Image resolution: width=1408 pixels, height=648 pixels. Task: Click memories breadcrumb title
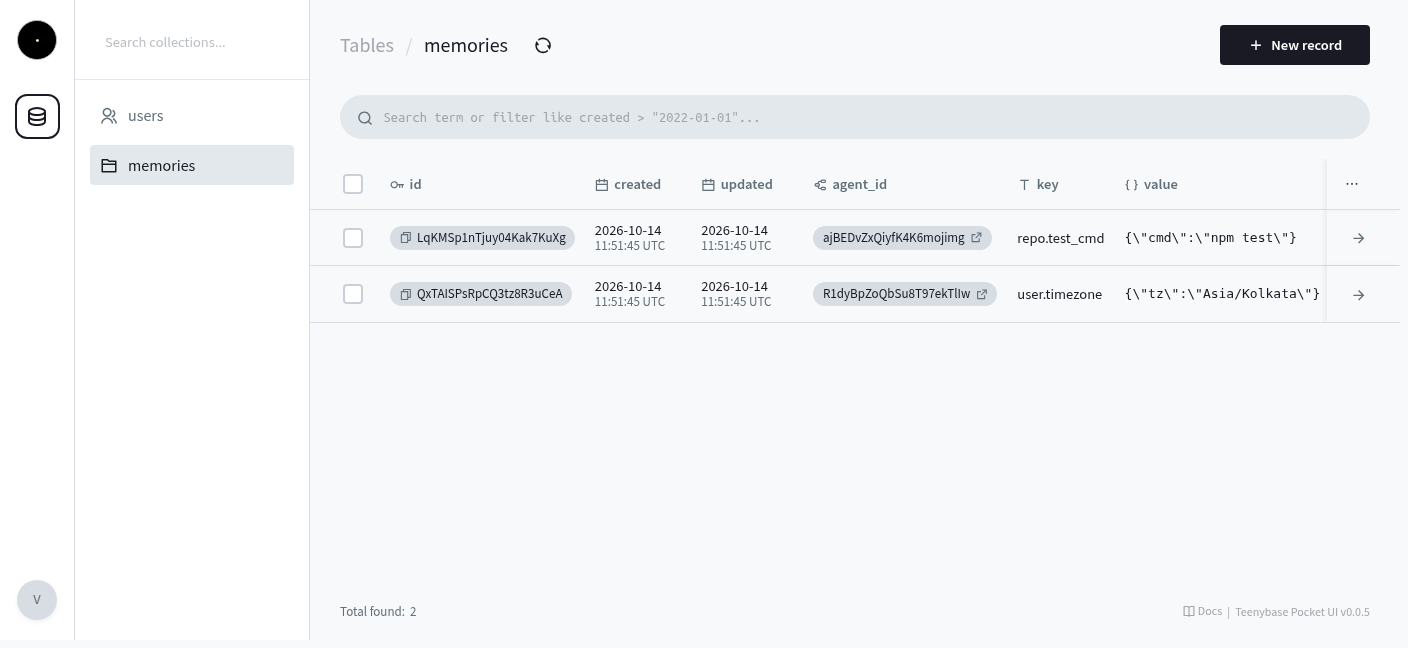pos(466,45)
